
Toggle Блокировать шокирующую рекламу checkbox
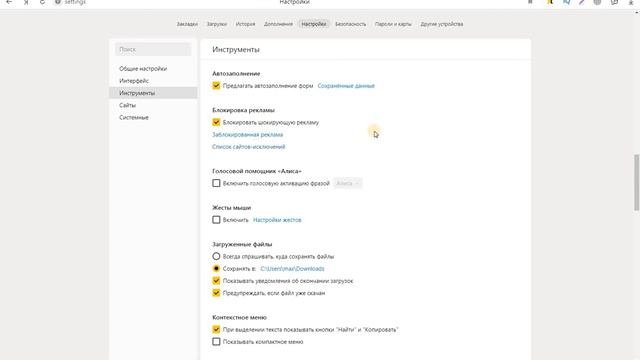pyautogui.click(x=216, y=122)
